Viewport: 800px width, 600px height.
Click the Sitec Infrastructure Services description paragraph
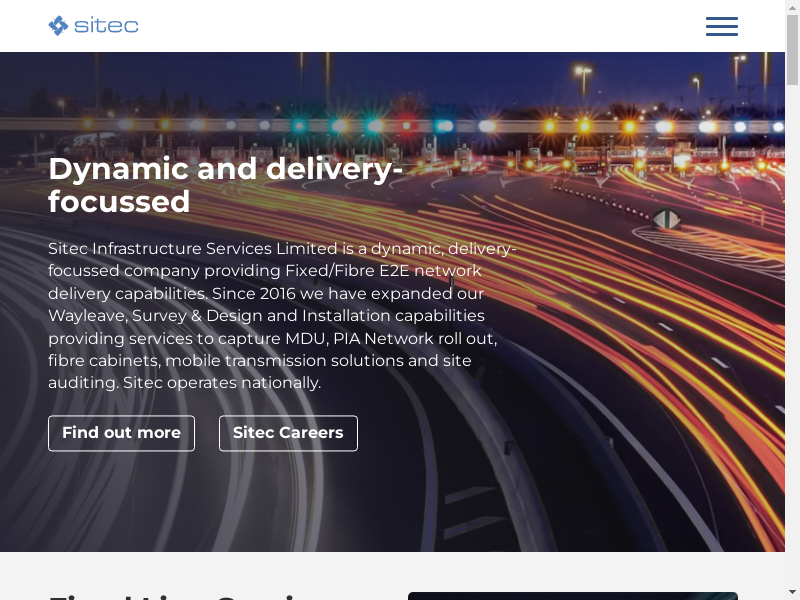pos(280,315)
